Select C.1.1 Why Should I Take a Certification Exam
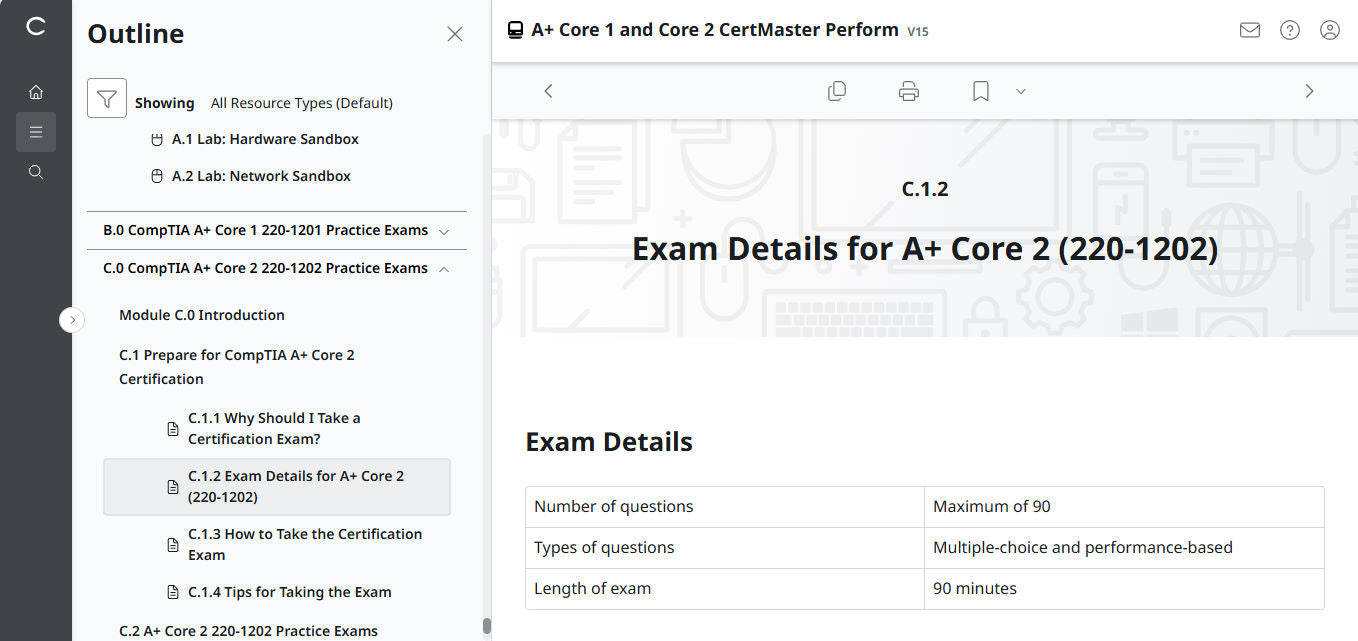Image resolution: width=1358 pixels, height=641 pixels. [274, 427]
